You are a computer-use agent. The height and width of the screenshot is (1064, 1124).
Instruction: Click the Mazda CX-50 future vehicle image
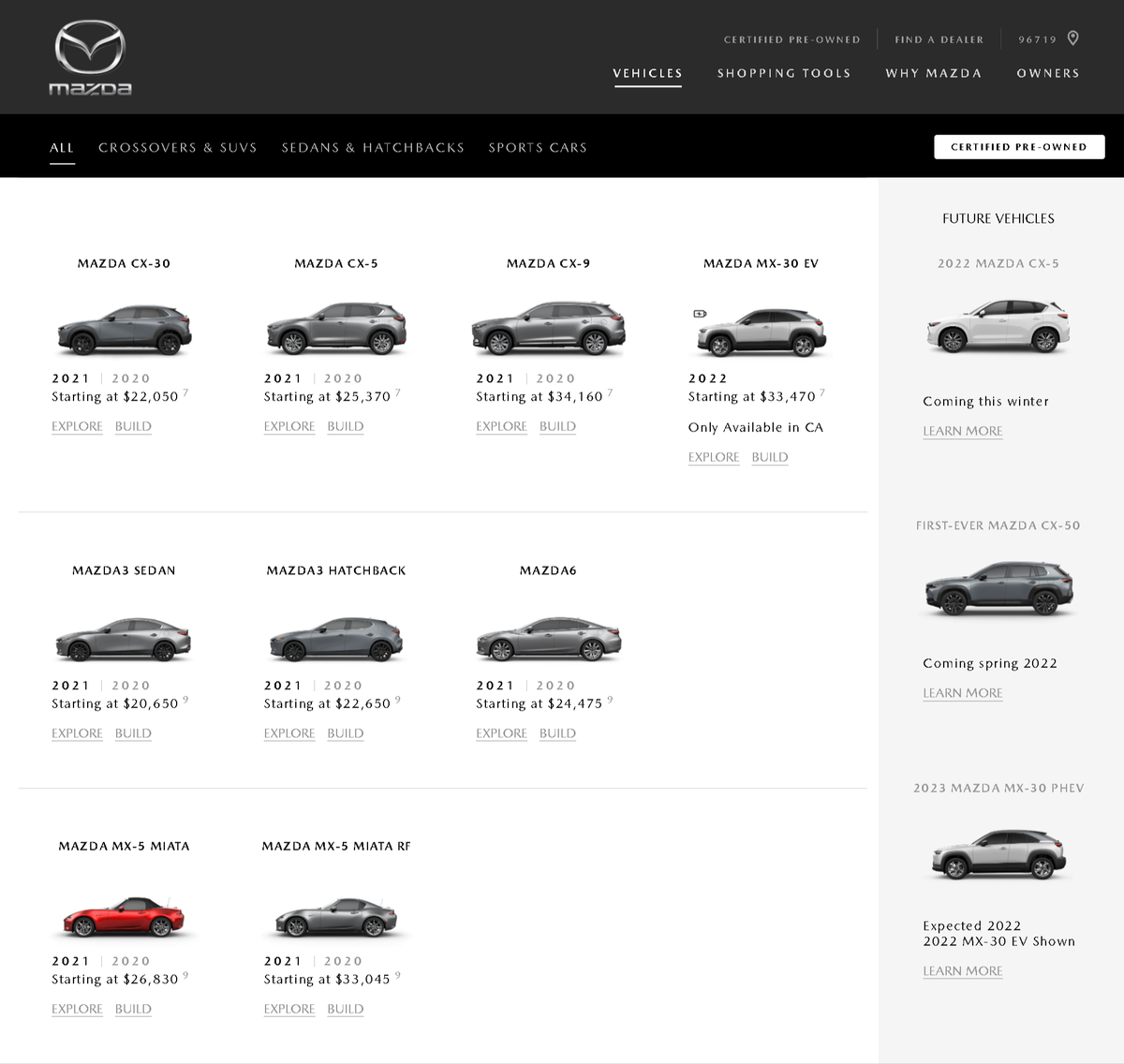998,588
